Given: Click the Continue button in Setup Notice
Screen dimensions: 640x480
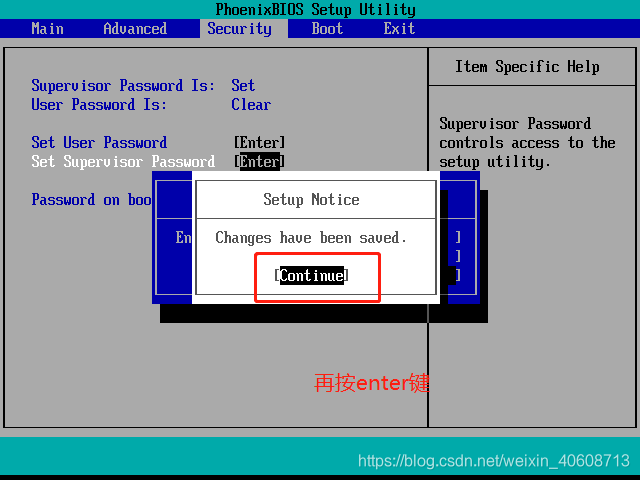Looking at the screenshot, I should [311, 276].
